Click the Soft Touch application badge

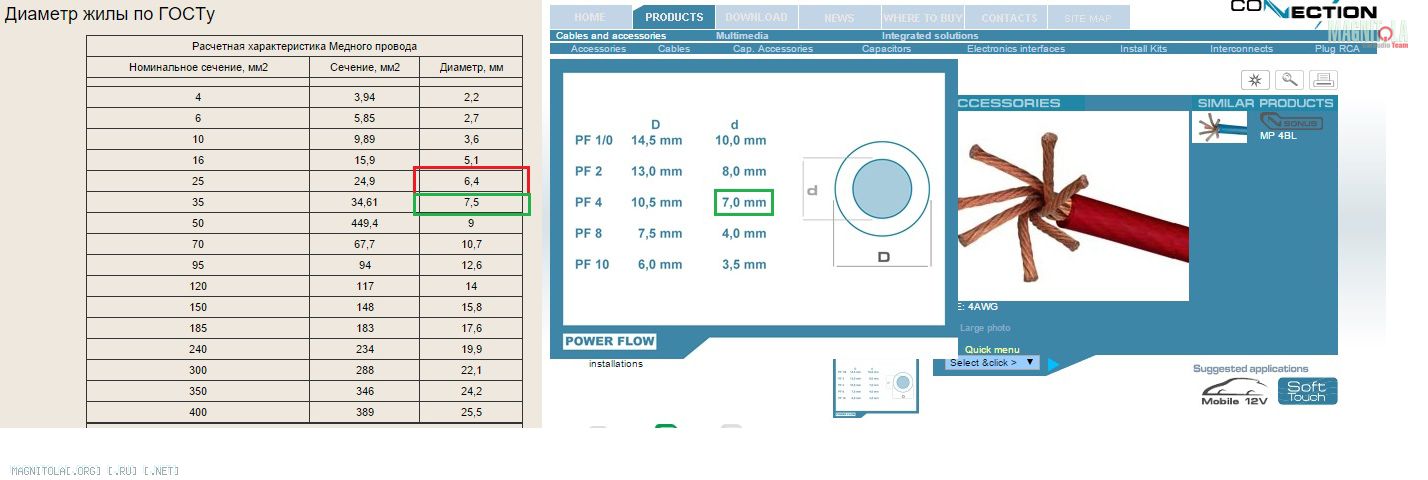click(1306, 391)
